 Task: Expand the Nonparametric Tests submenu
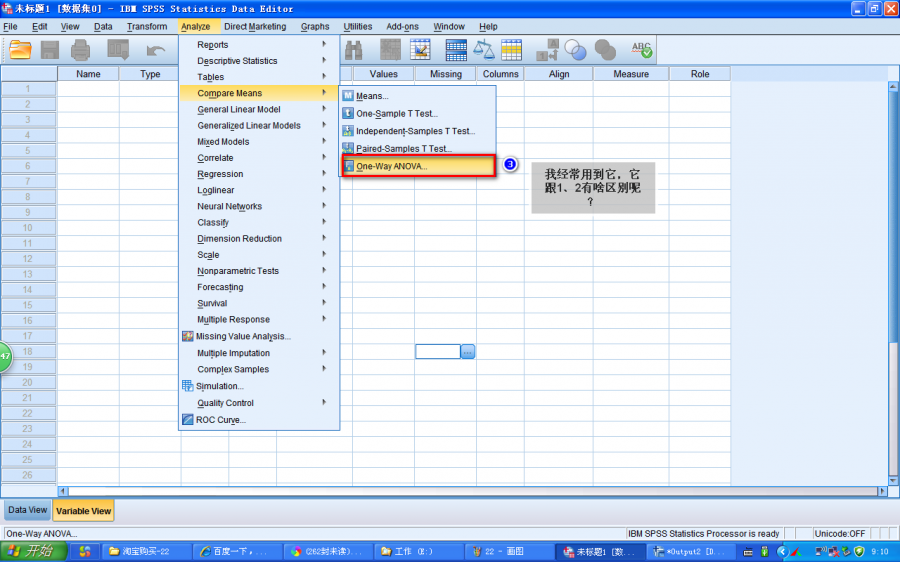pyautogui.click(x=259, y=270)
